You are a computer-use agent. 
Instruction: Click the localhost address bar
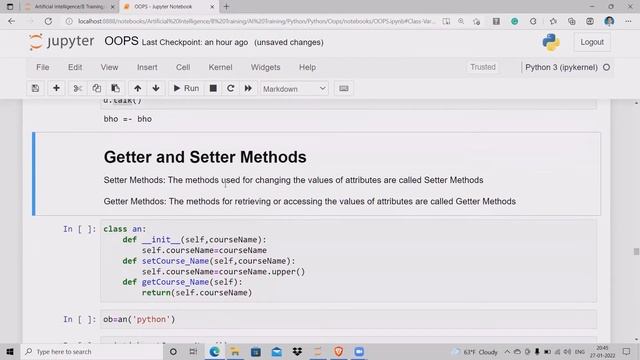click(256, 21)
